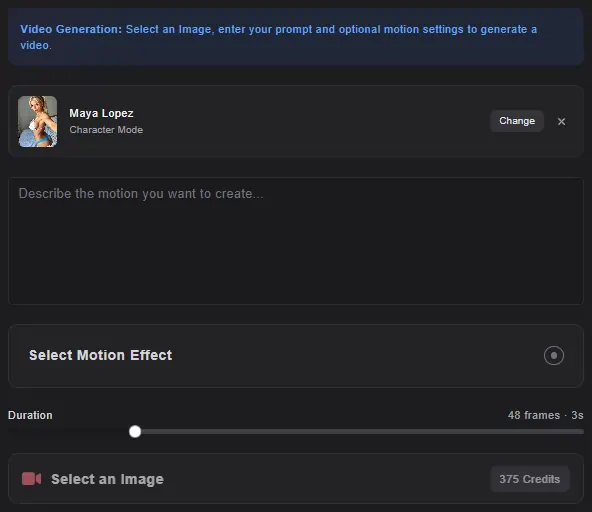
Task: Click the Duration slider handle
Action: [135, 431]
